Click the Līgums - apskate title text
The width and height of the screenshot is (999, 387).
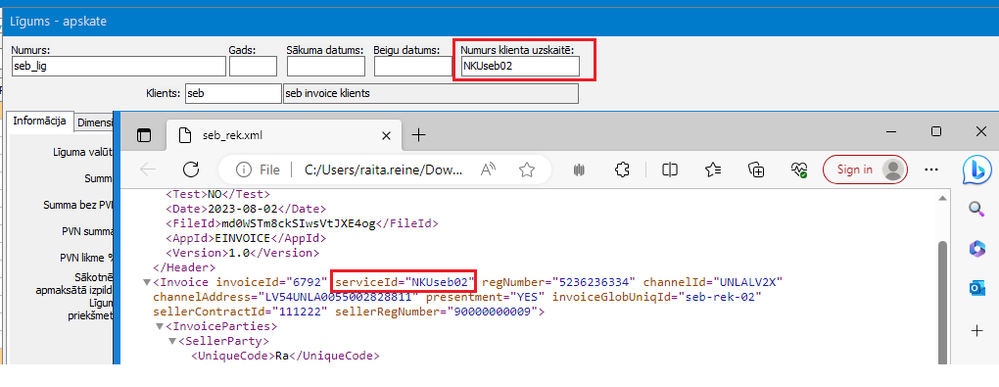pos(58,22)
